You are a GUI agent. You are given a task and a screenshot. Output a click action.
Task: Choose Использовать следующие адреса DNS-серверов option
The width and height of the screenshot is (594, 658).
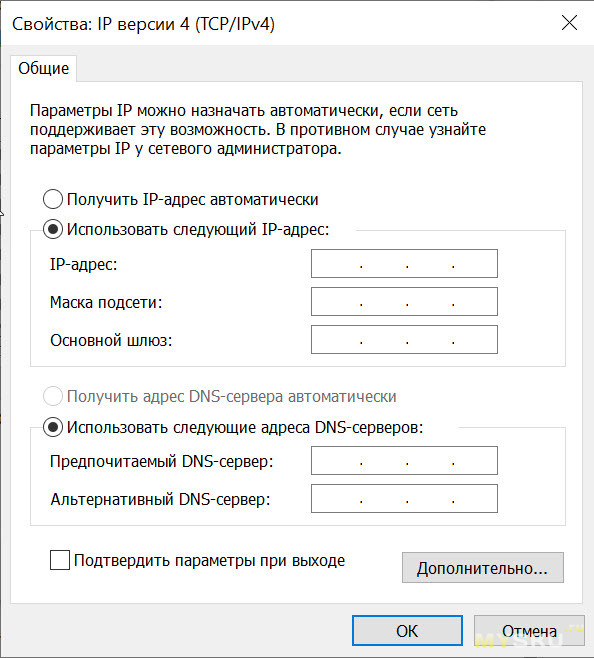click(53, 428)
